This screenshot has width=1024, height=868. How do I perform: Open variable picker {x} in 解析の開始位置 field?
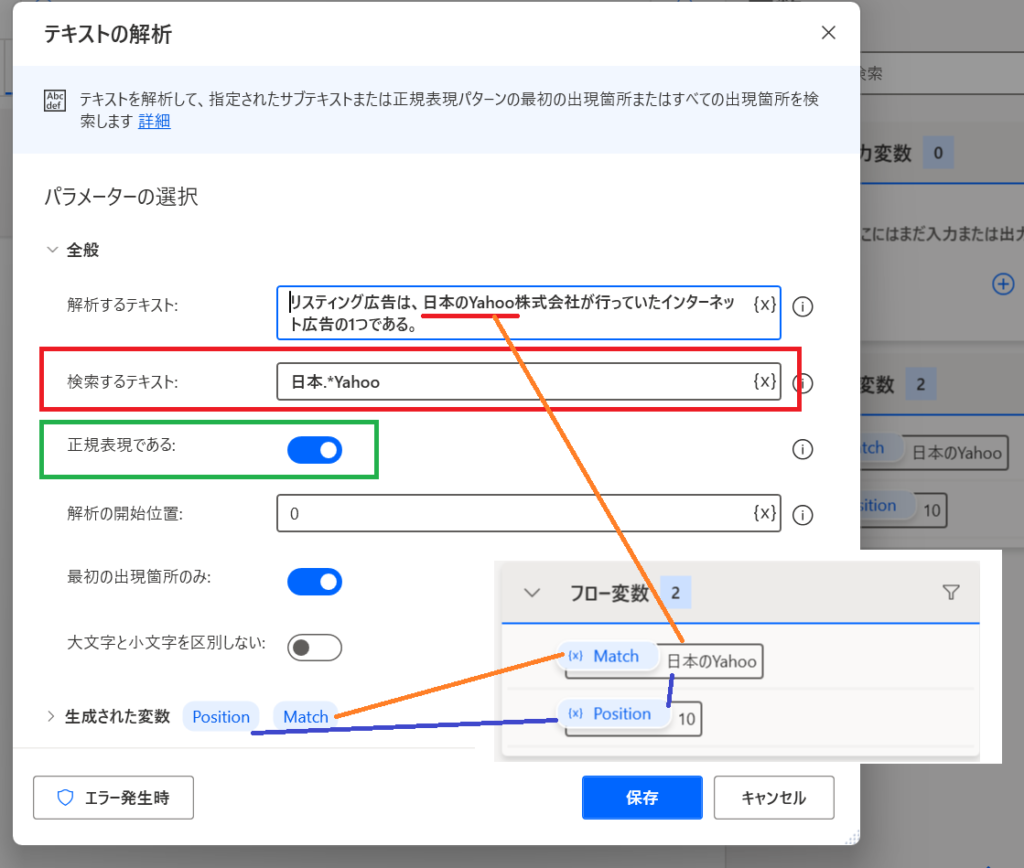764,513
